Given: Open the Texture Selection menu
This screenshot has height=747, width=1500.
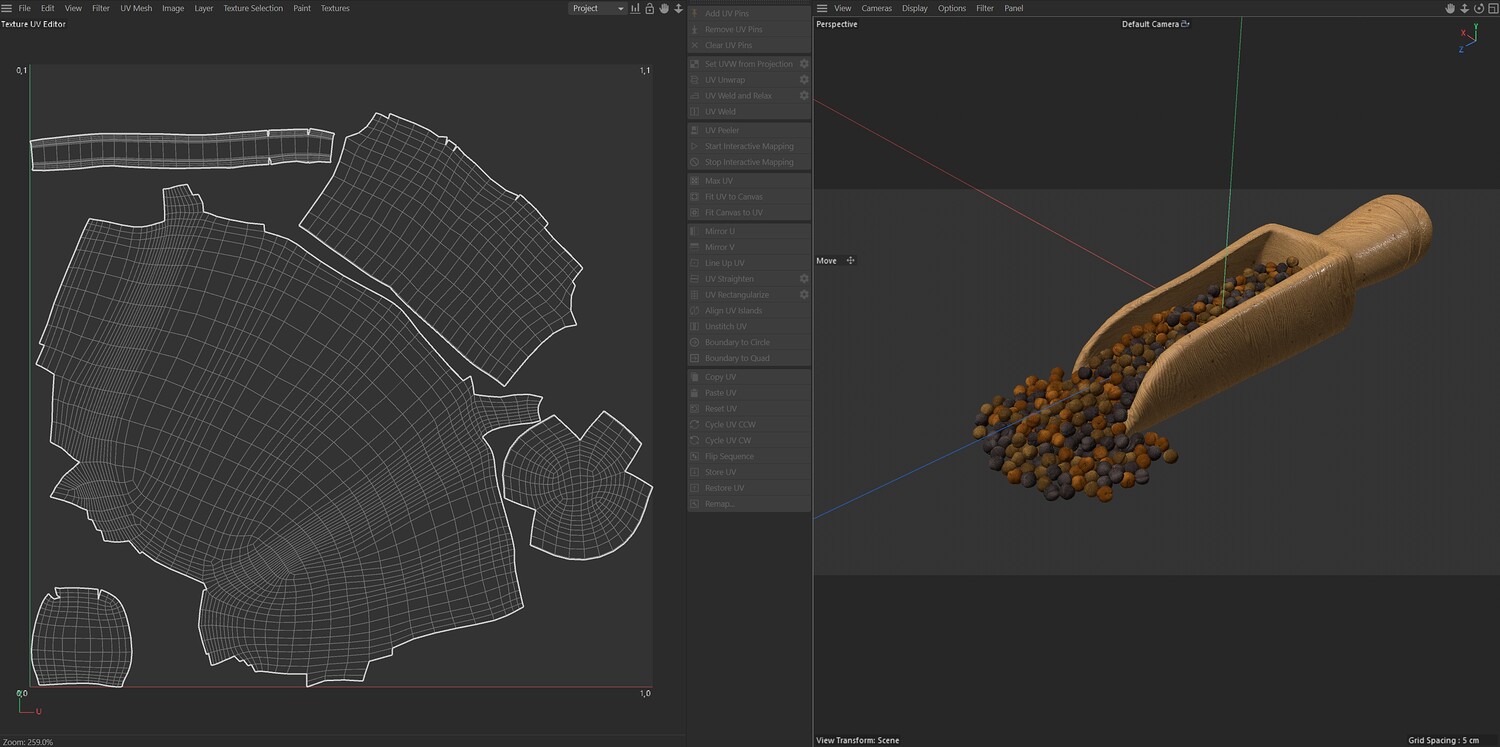Looking at the screenshot, I should click(x=252, y=8).
